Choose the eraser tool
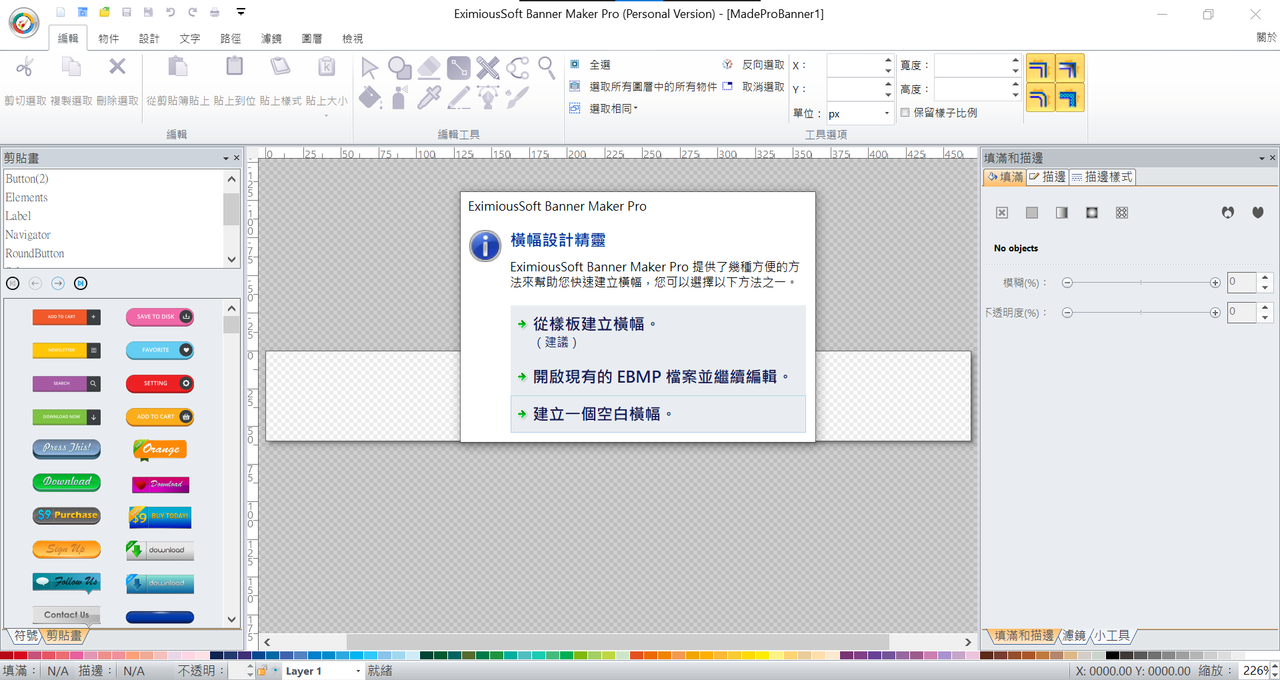This screenshot has height=680, width=1280. pos(429,68)
